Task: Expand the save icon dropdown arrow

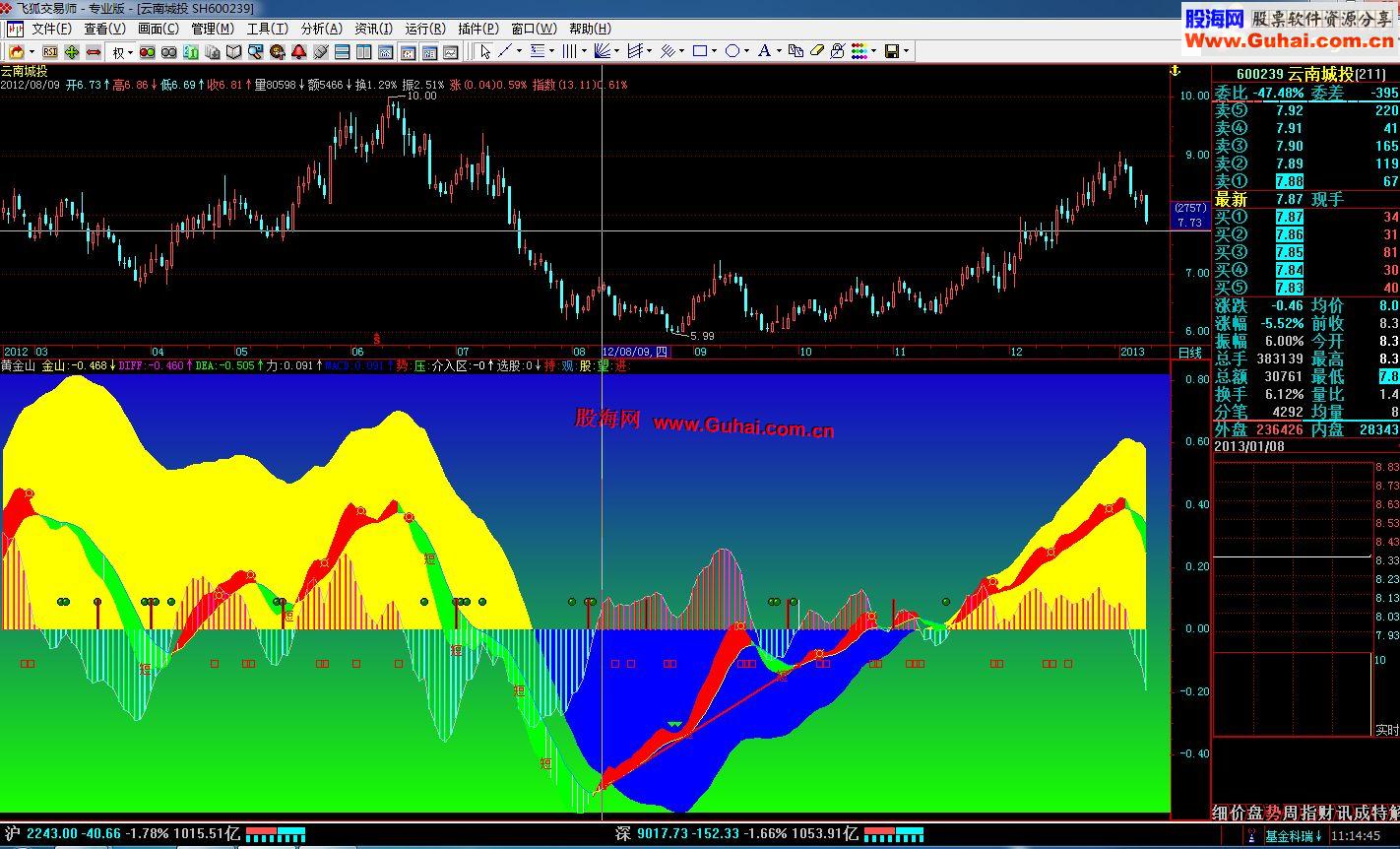Action: (x=906, y=51)
